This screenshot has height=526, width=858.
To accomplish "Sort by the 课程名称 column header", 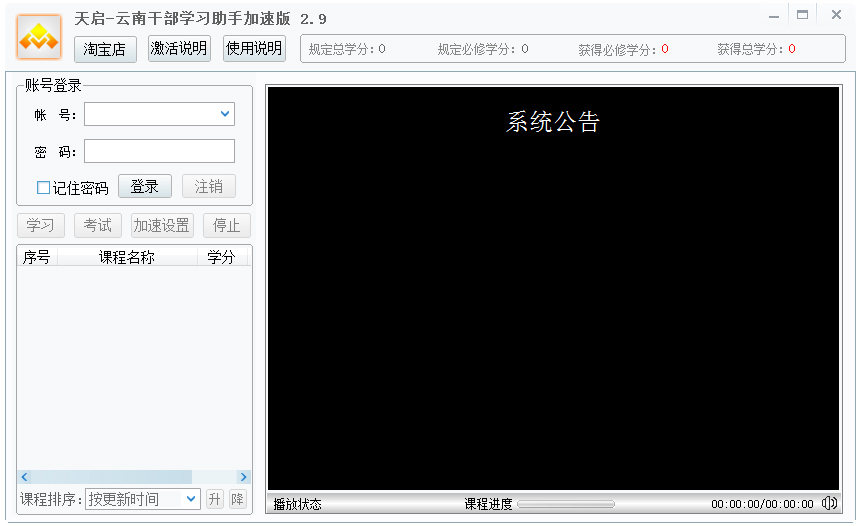I will pyautogui.click(x=127, y=258).
